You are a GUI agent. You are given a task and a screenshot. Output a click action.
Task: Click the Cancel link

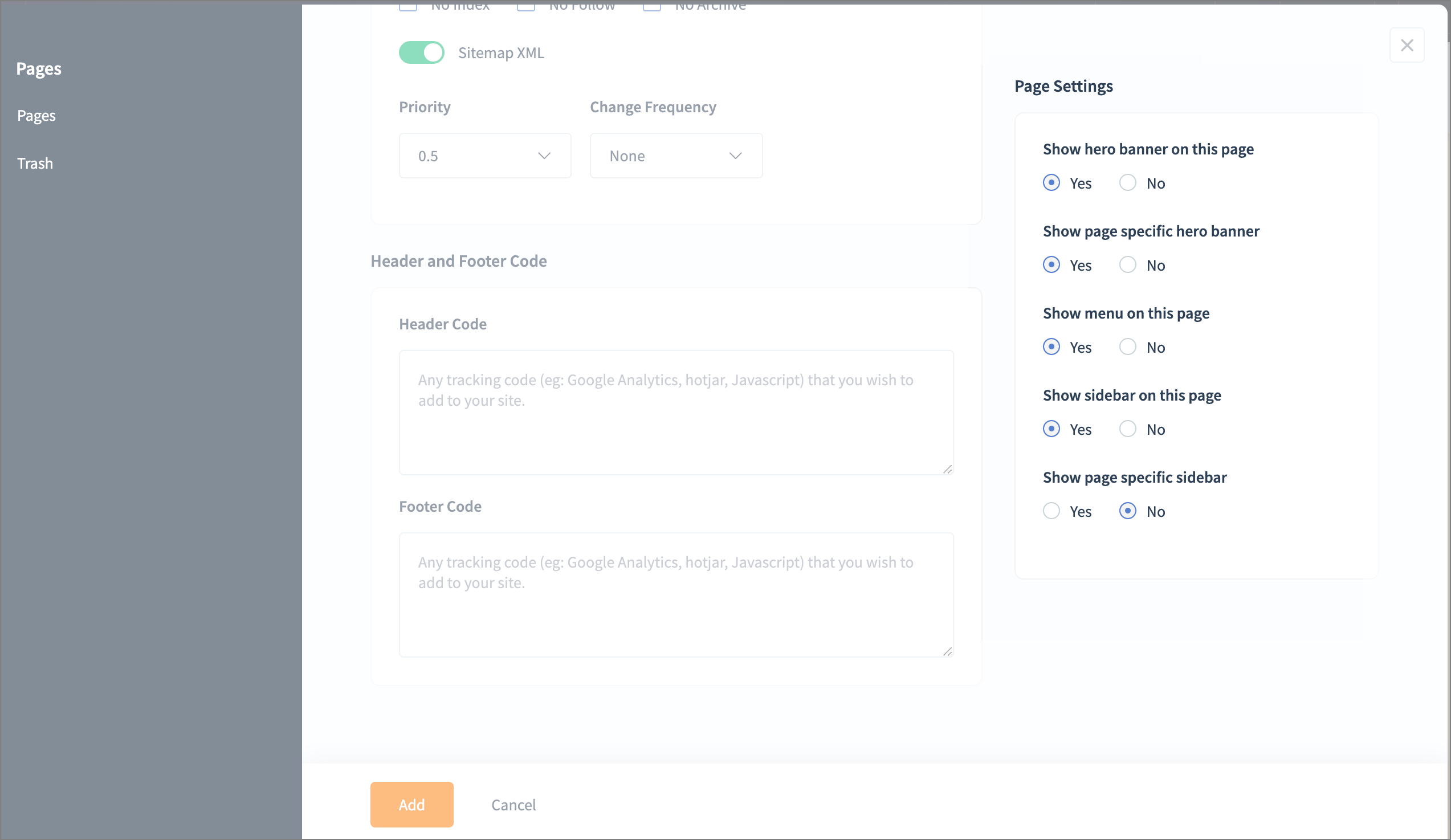(513, 804)
